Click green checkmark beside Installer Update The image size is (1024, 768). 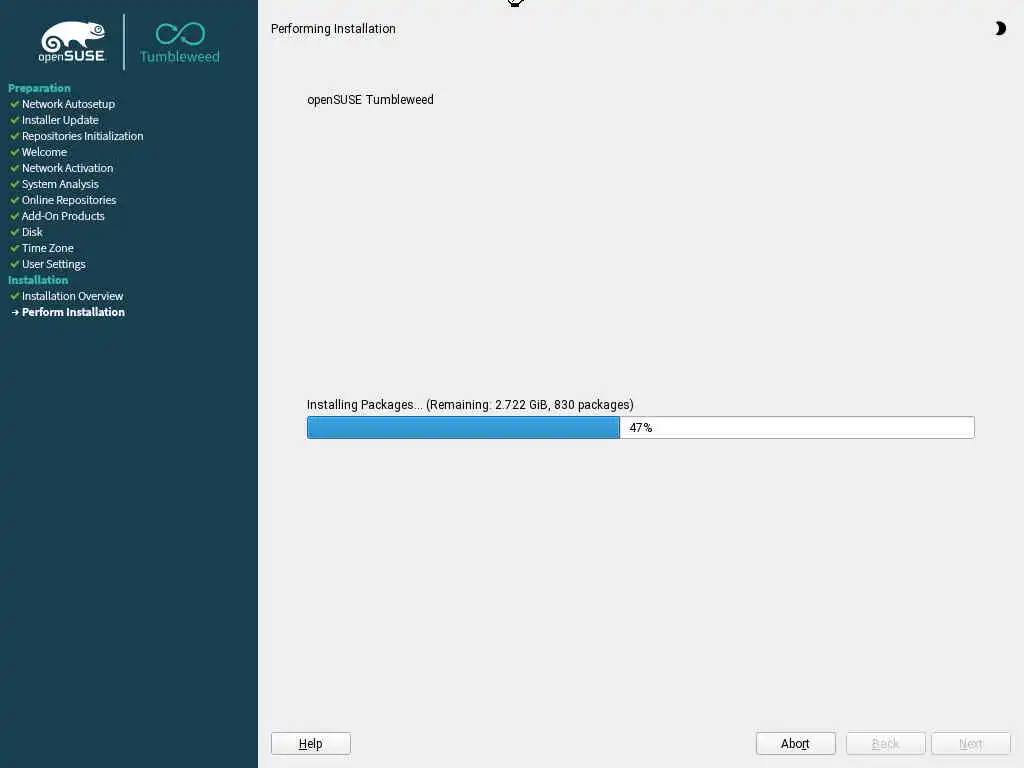point(14,120)
